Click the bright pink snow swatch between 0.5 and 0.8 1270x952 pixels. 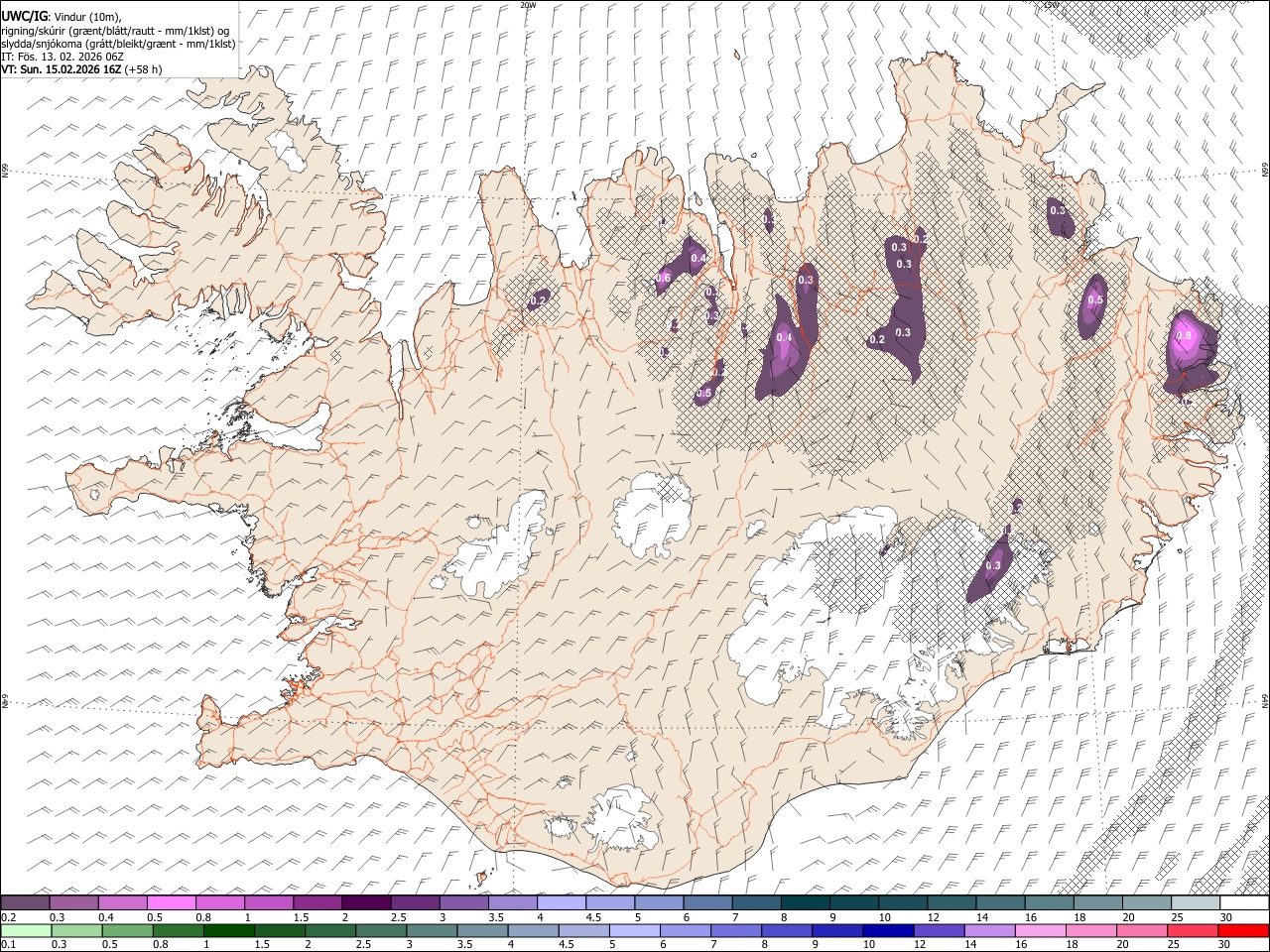pos(172,902)
